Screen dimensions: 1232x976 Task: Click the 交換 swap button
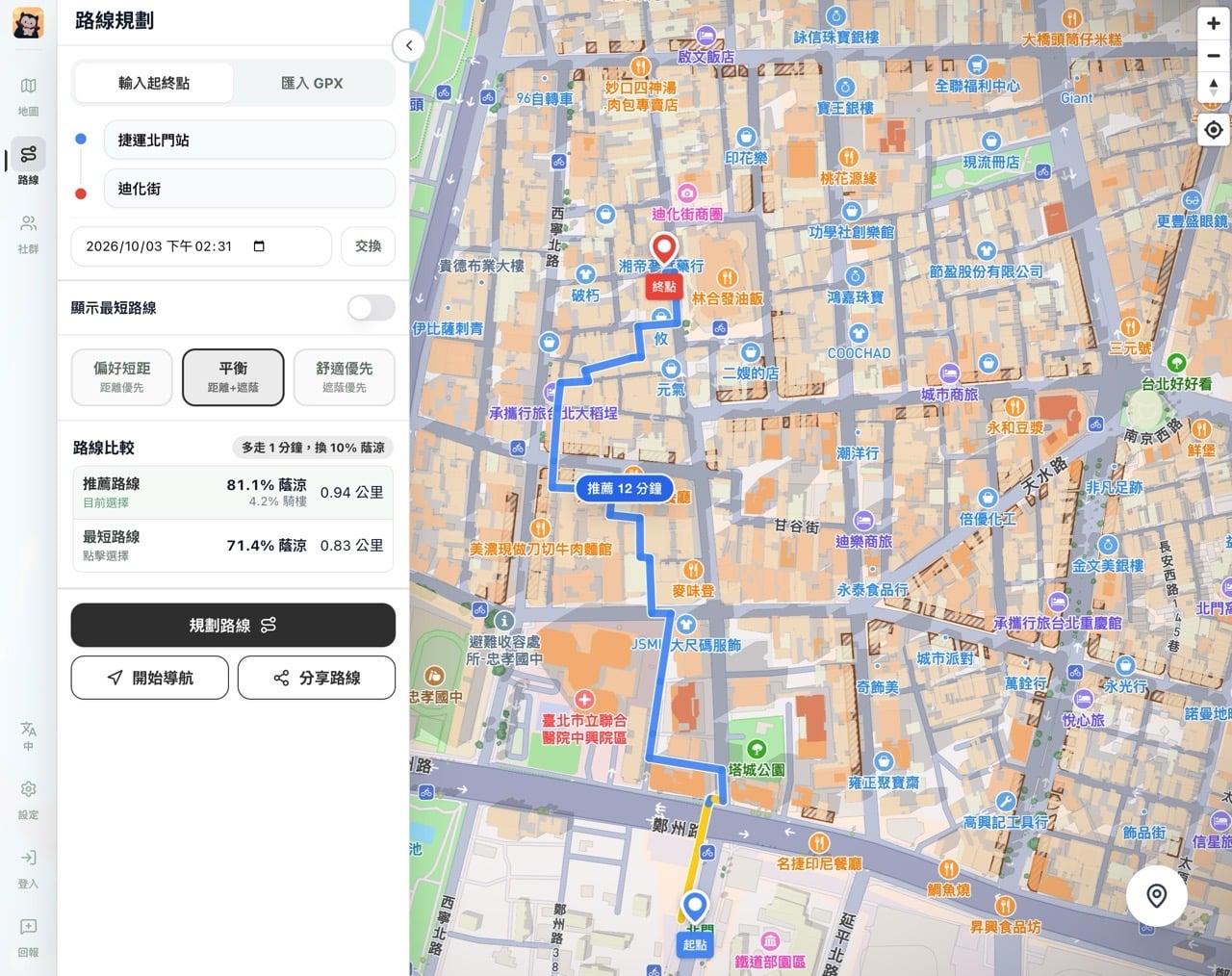point(368,246)
